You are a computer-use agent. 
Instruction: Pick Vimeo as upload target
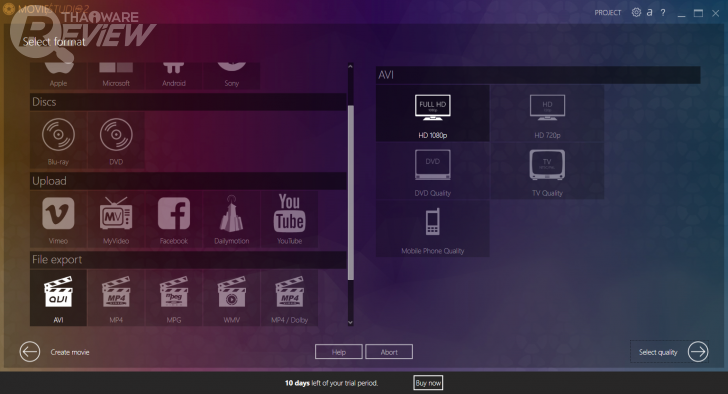[58, 219]
